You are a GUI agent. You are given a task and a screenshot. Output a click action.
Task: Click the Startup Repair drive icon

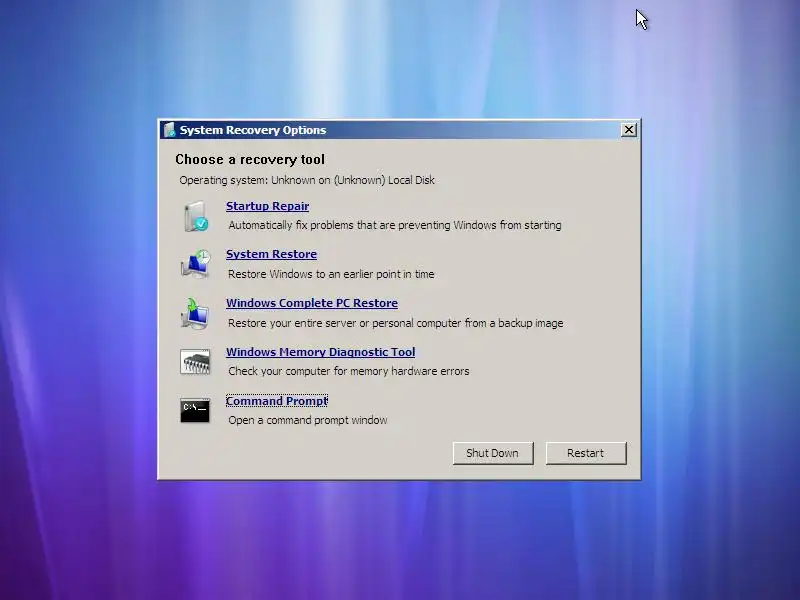pyautogui.click(x=195, y=216)
